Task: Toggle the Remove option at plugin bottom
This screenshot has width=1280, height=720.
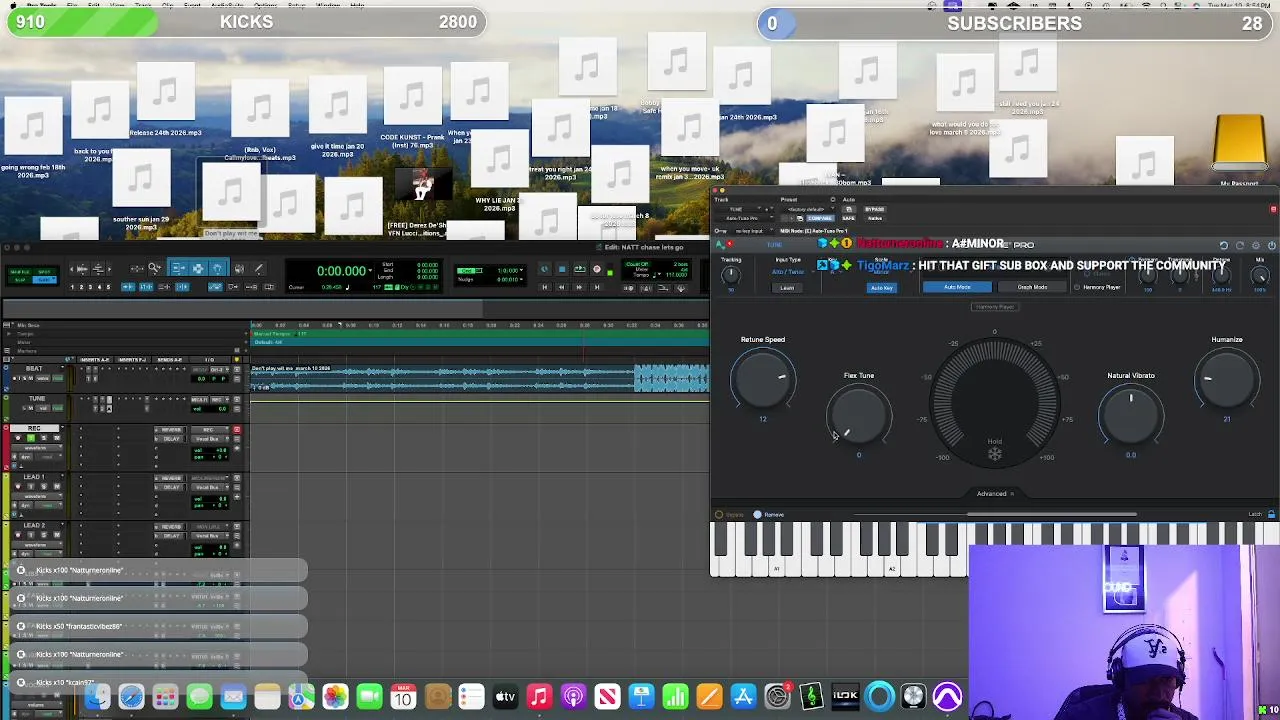Action: pyautogui.click(x=757, y=514)
